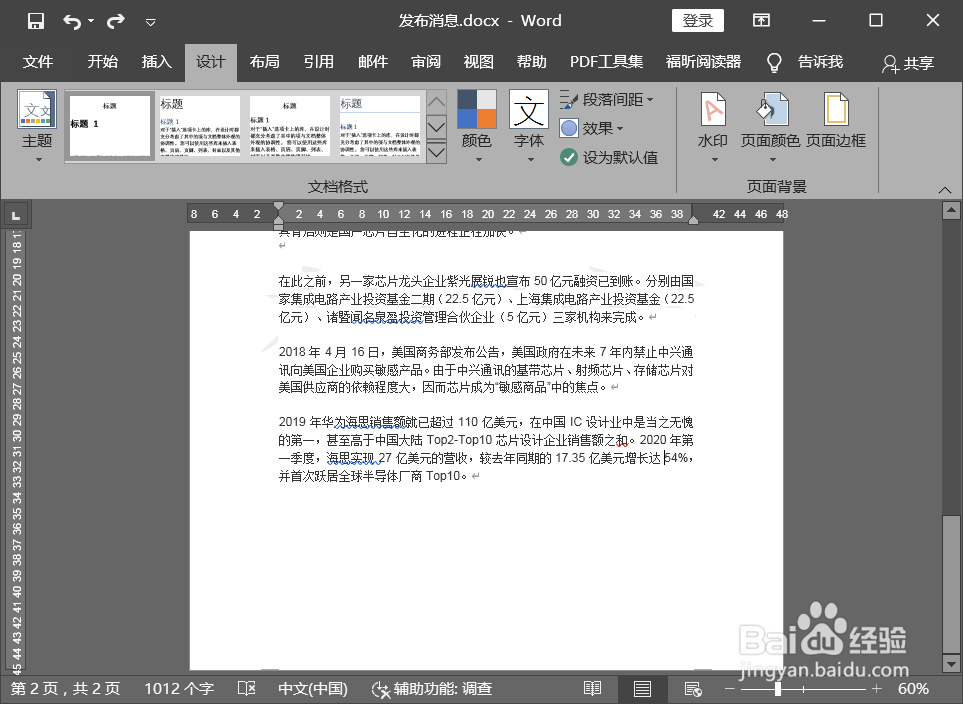
Task: Click the tab stop selector at ruler corner
Action: coord(16,216)
